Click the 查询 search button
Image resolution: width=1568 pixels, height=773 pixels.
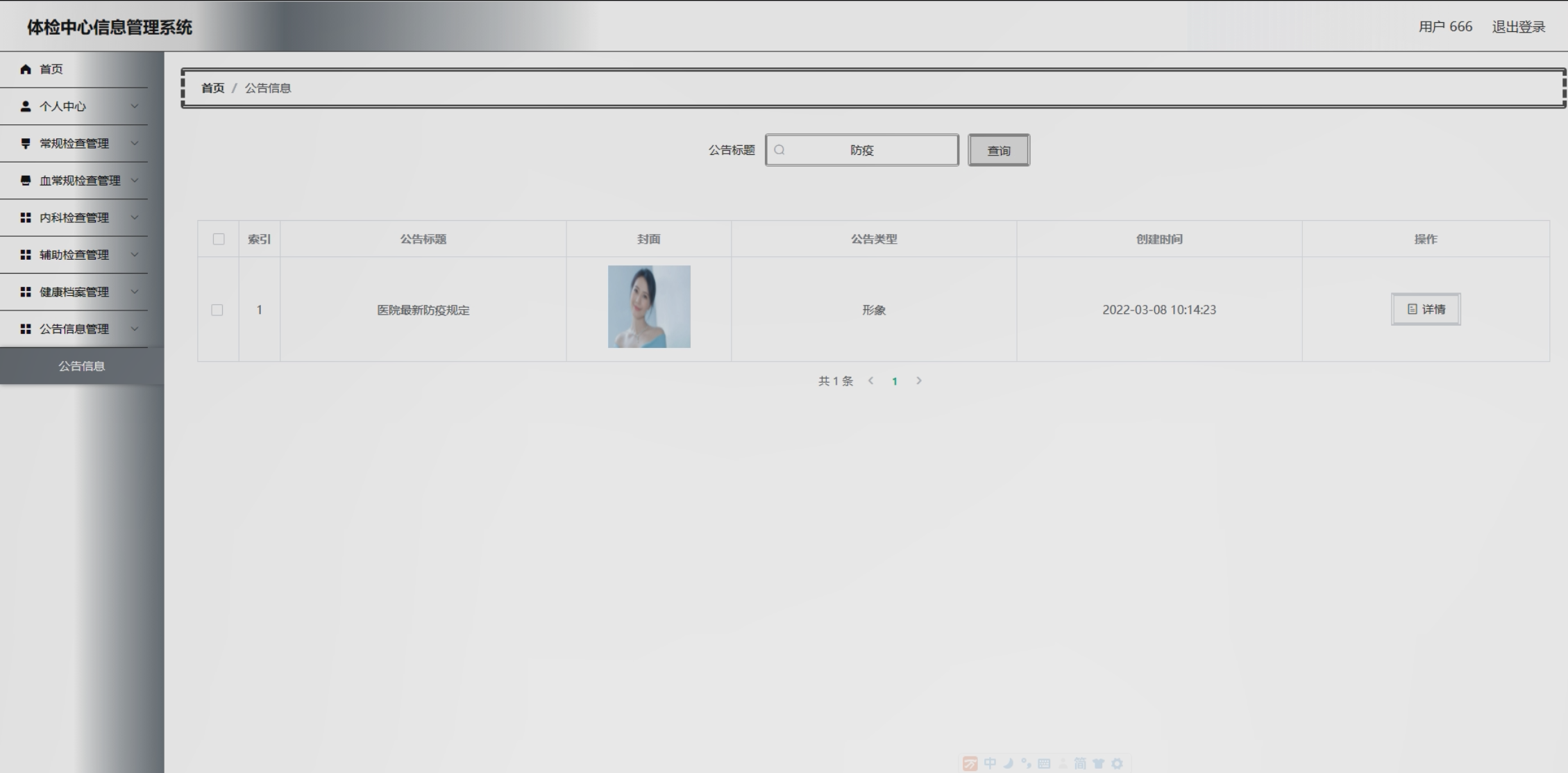pos(999,150)
